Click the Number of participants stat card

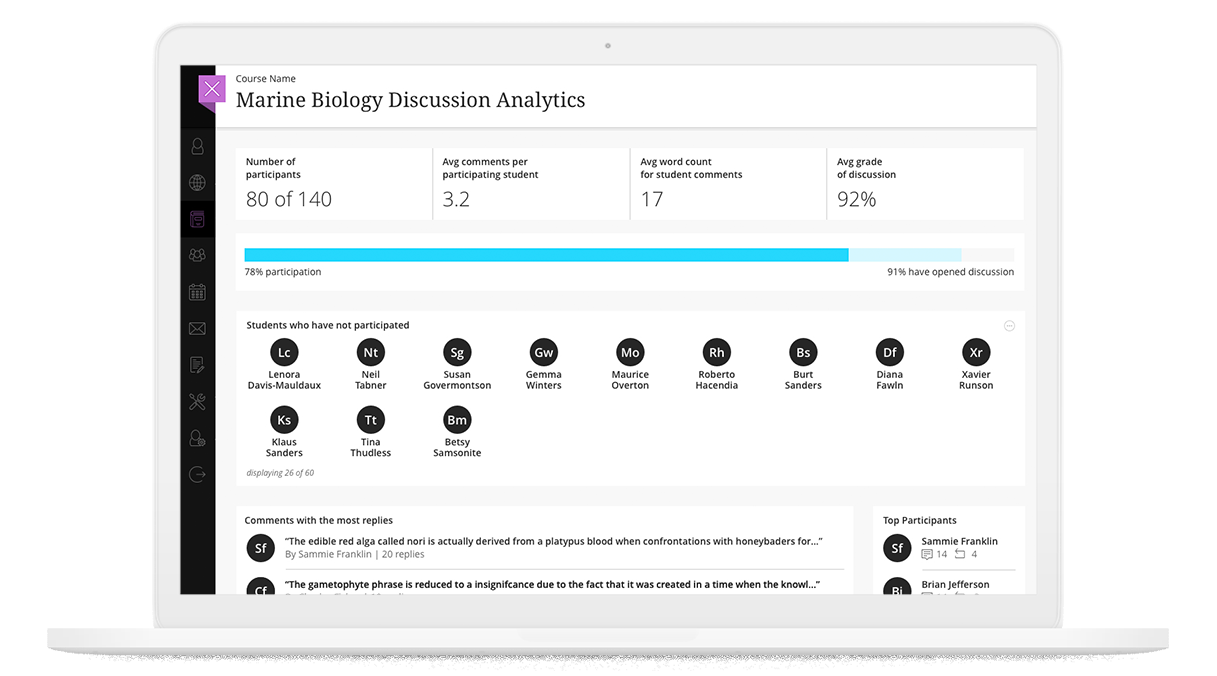pyautogui.click(x=333, y=184)
